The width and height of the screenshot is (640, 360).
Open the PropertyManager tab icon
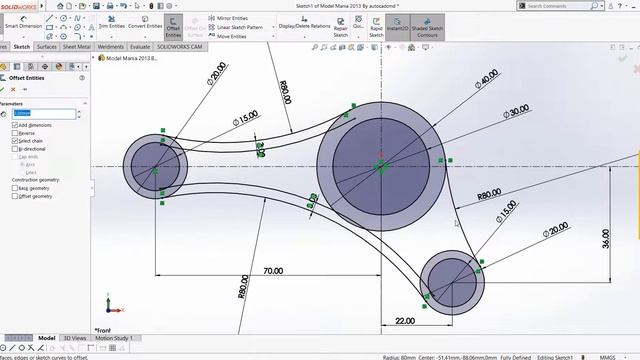17,67
